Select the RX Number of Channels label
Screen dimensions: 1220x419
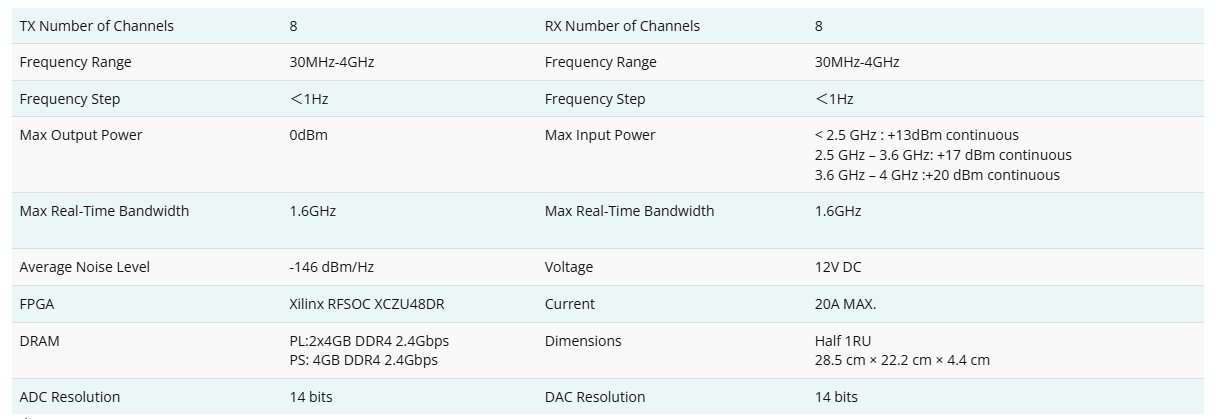coord(622,26)
